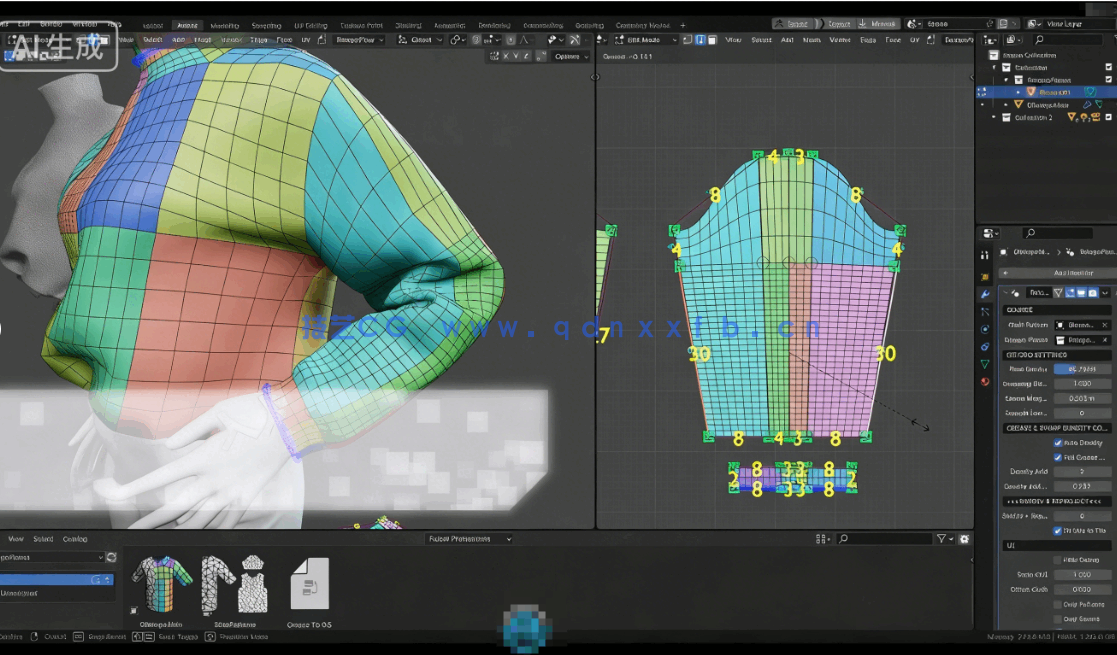Expand the Collection tree item in the Outliner

(994, 67)
